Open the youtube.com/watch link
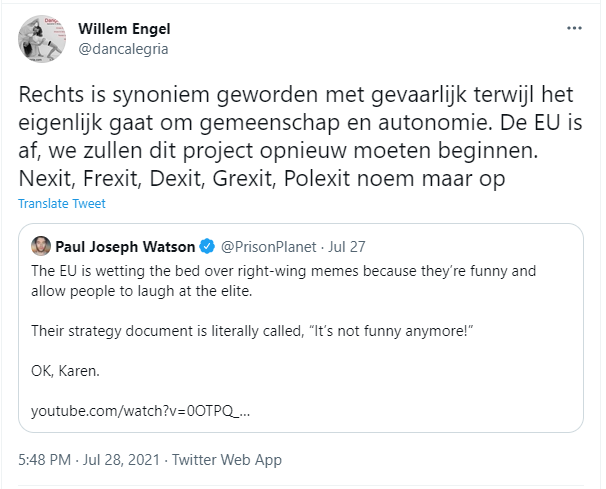 point(141,411)
